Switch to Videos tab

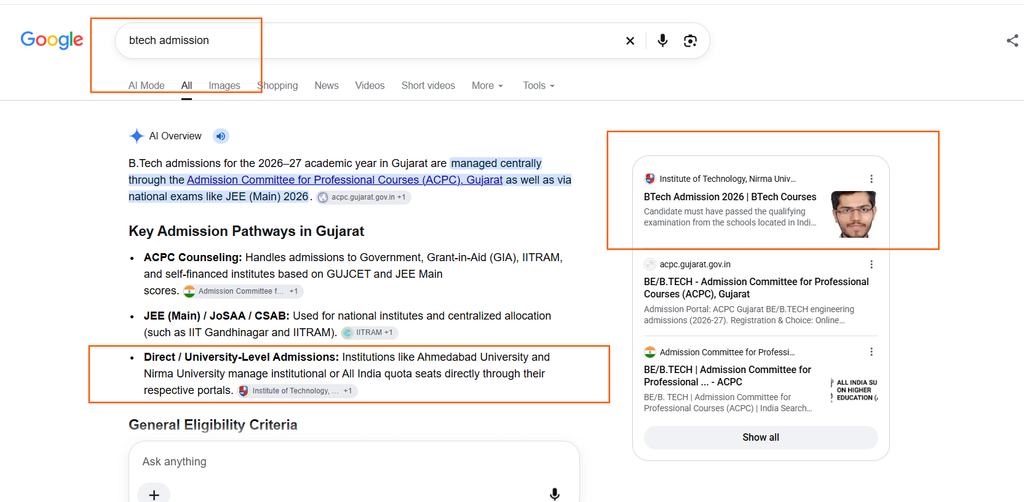click(370, 86)
